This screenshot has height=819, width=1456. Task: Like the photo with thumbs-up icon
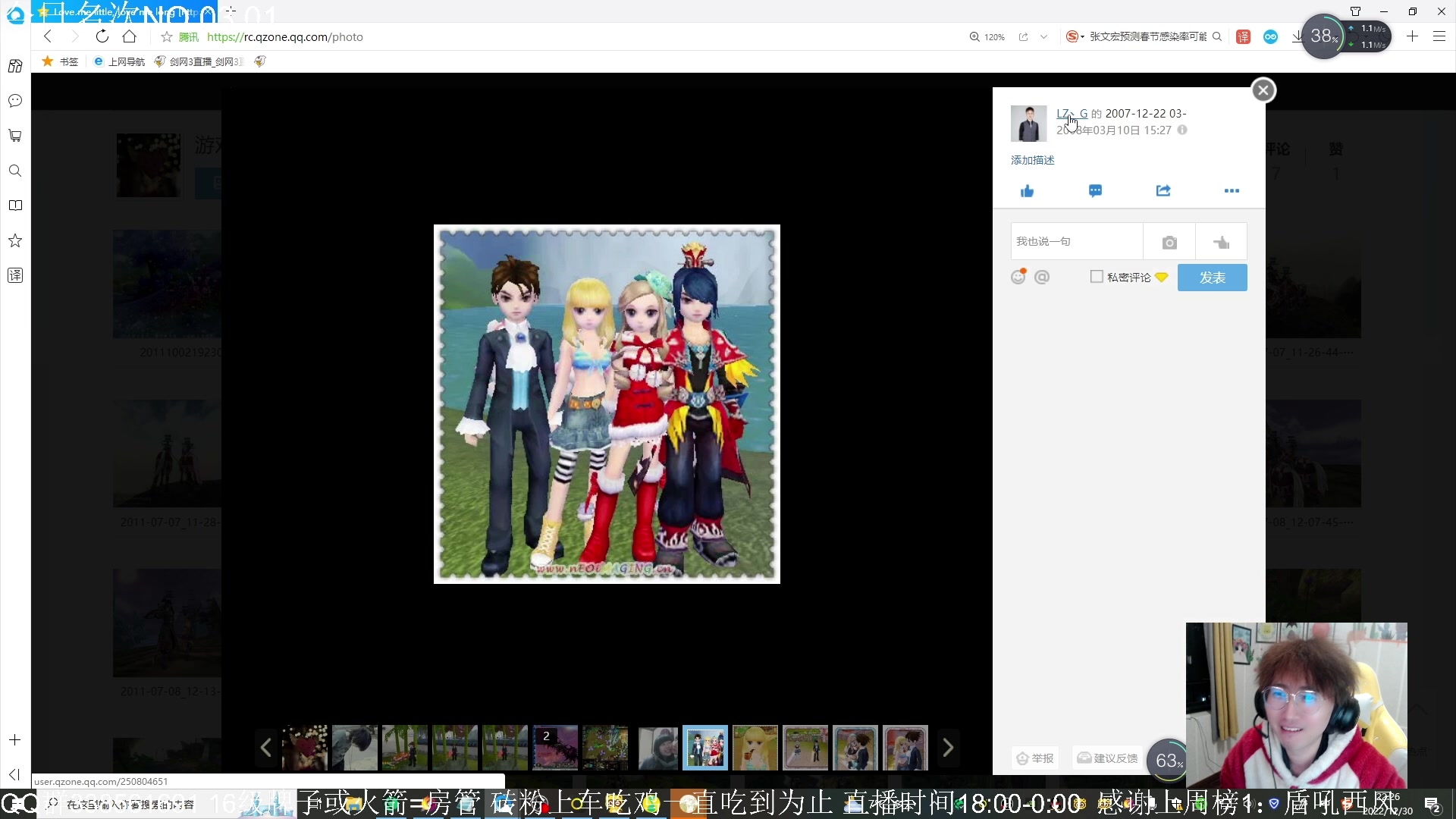[x=1028, y=190]
